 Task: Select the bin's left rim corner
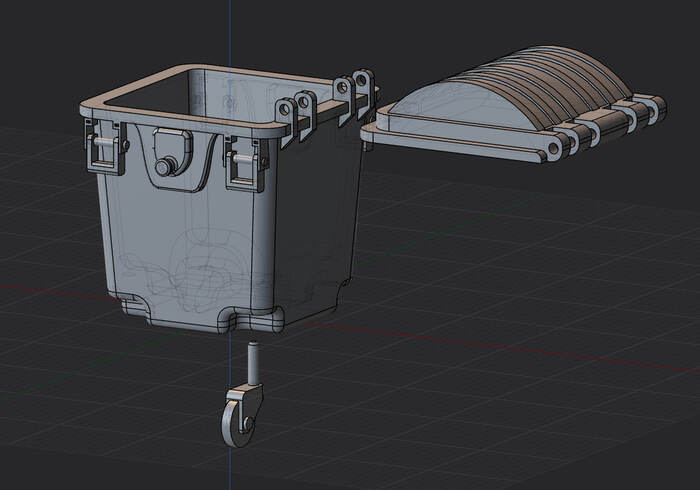pos(86,107)
